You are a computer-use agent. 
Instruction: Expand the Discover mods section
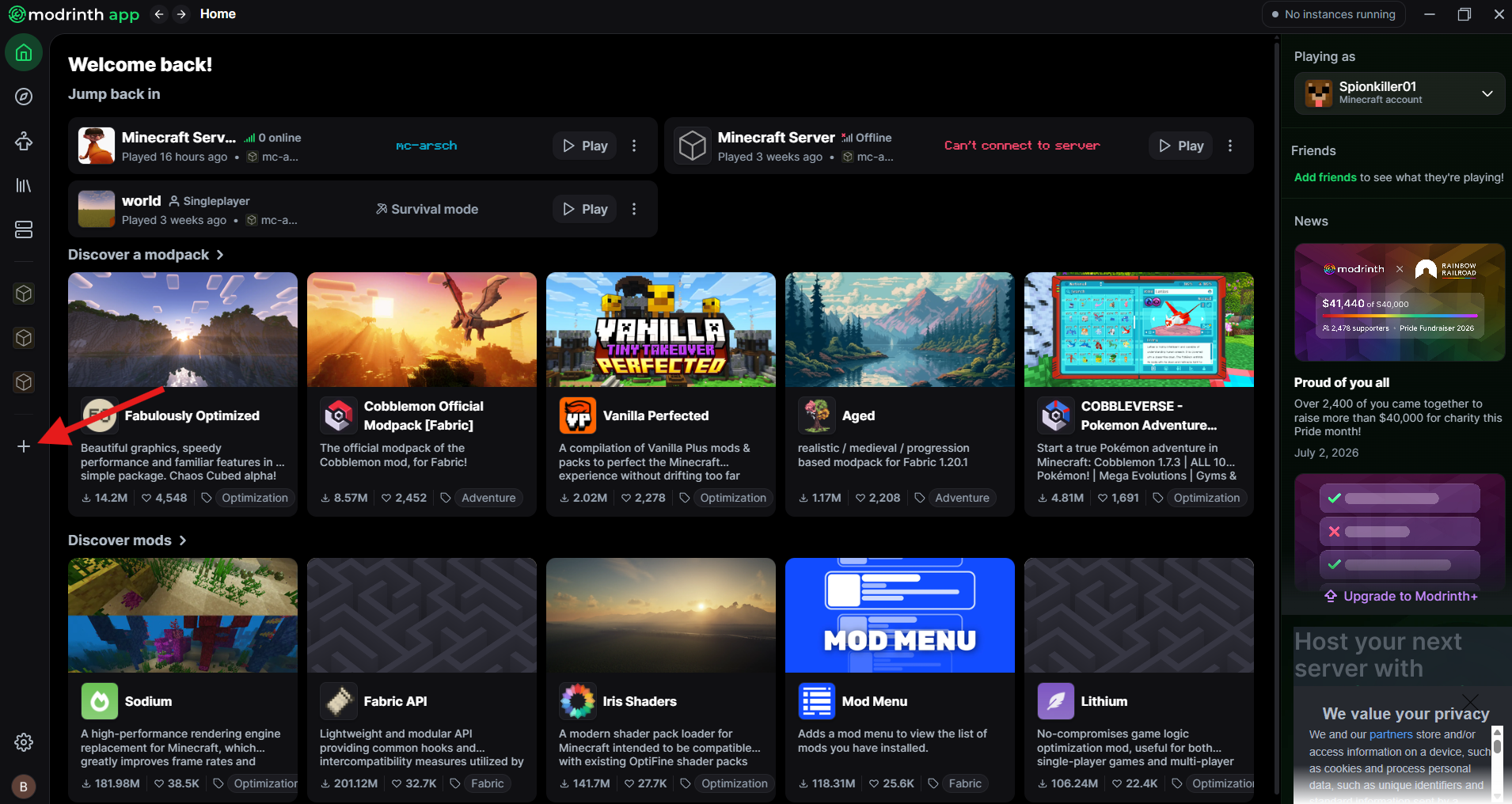(x=127, y=540)
